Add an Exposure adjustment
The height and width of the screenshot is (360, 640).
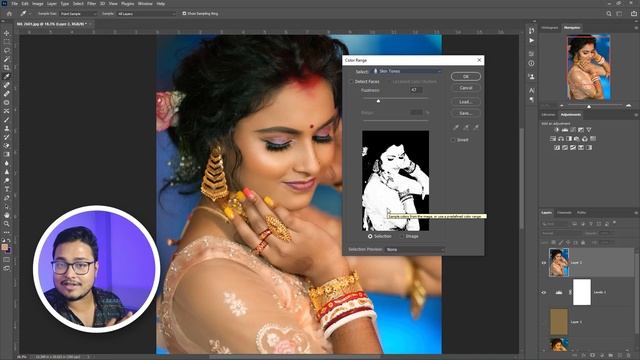581,130
